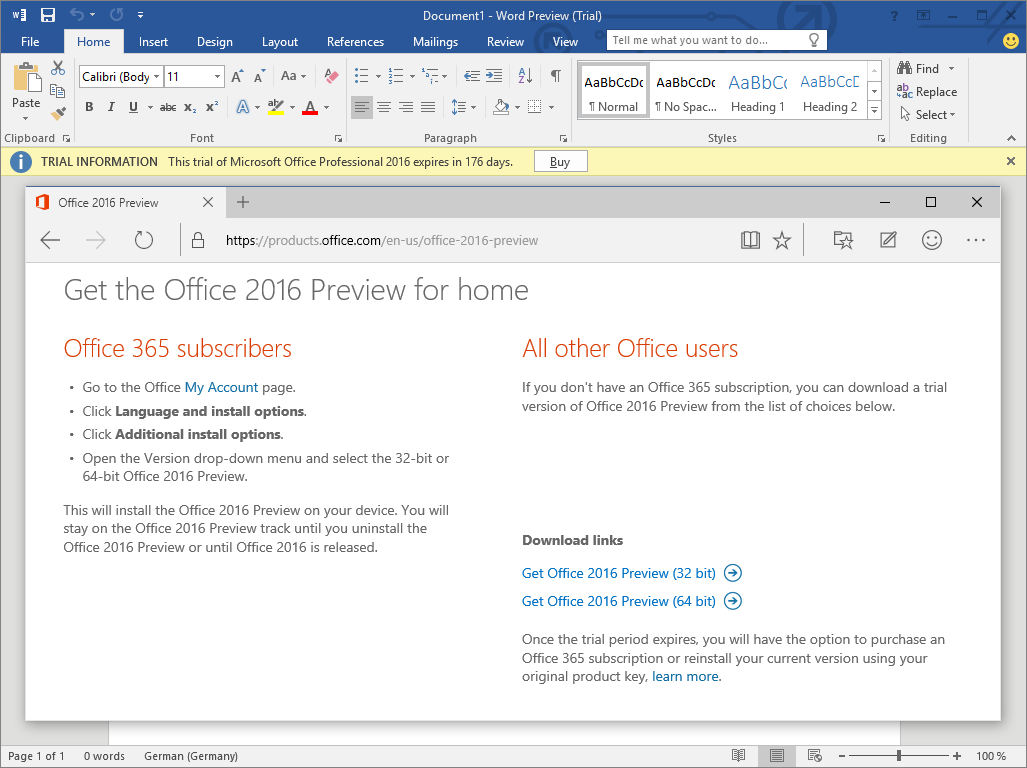Switch to Print Layout view in status bar
This screenshot has width=1027, height=768.
point(777,756)
